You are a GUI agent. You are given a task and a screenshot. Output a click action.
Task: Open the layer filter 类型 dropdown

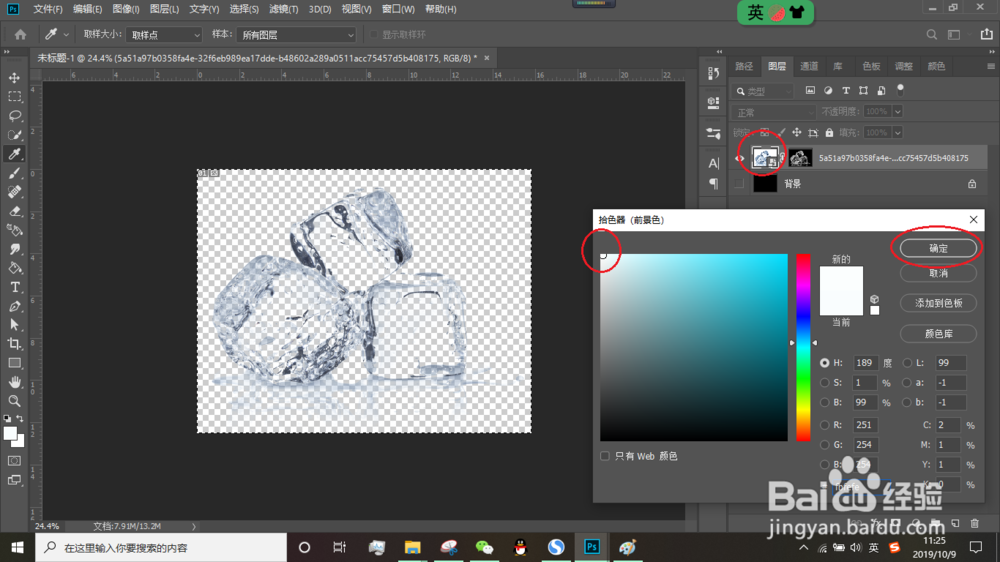(x=763, y=91)
